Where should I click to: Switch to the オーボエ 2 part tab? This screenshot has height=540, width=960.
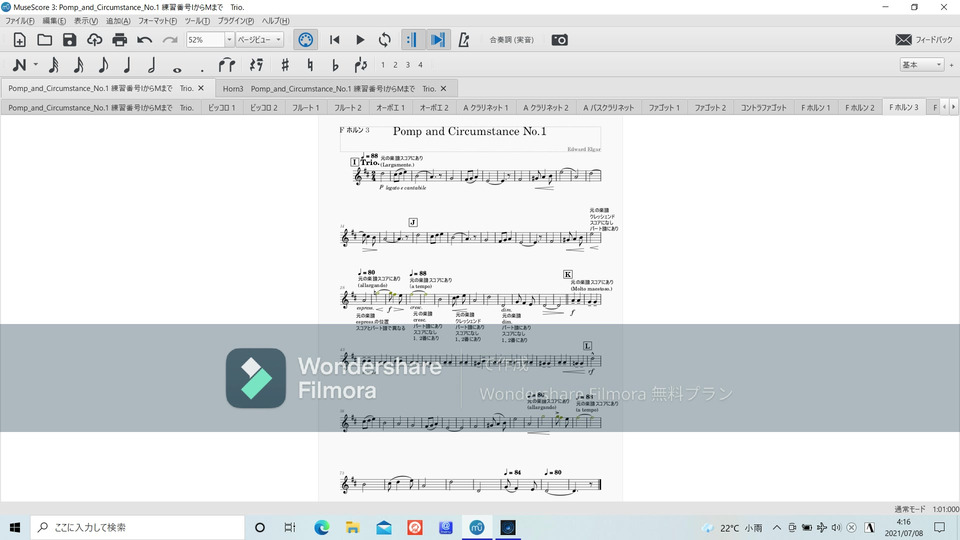point(434,108)
